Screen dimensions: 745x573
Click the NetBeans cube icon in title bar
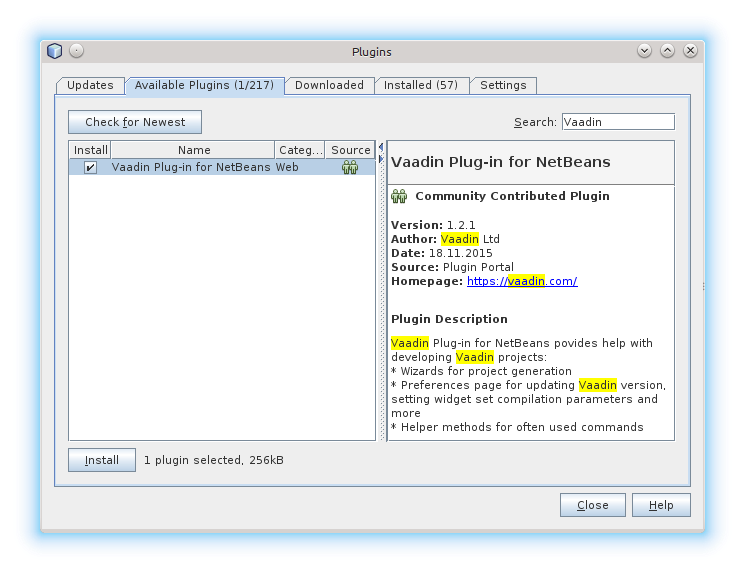(x=55, y=51)
